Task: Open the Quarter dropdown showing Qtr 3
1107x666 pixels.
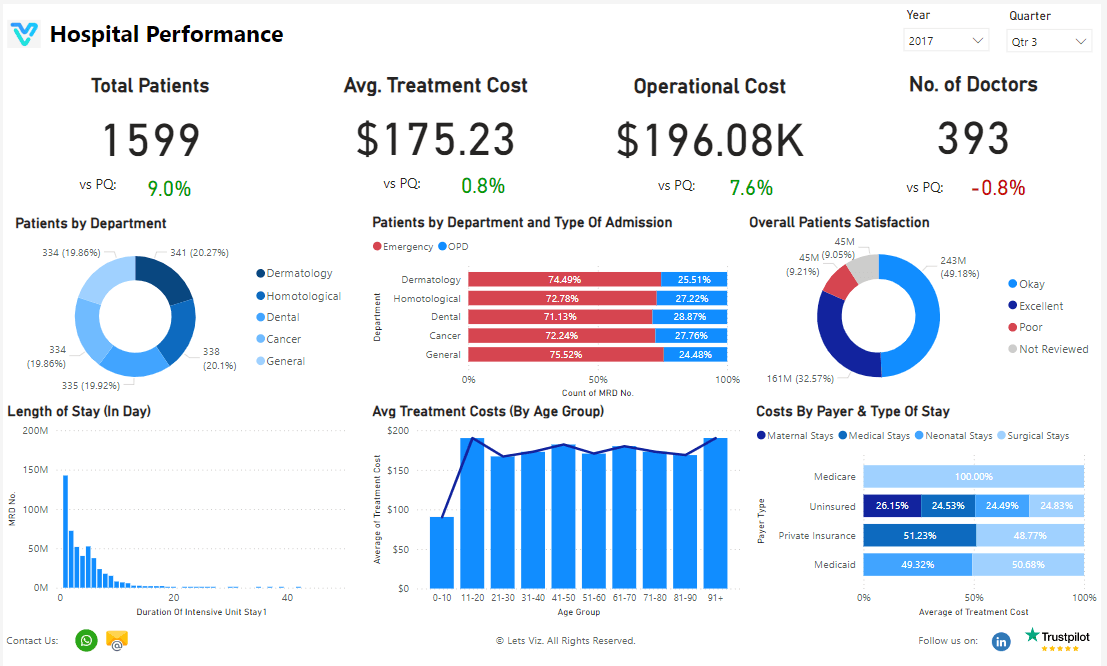Action: (1048, 41)
